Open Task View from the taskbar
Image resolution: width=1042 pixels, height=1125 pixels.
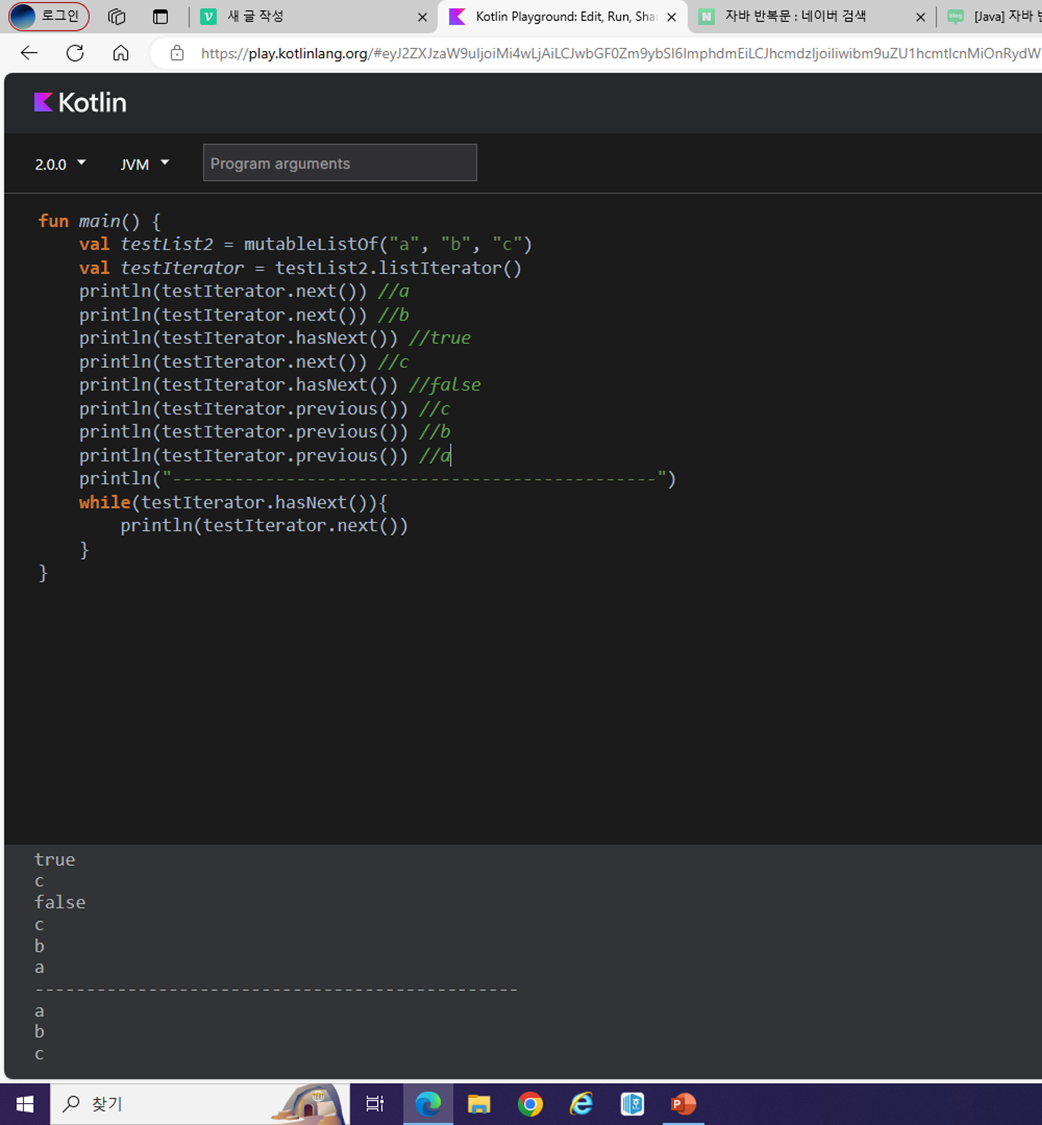(x=374, y=1103)
